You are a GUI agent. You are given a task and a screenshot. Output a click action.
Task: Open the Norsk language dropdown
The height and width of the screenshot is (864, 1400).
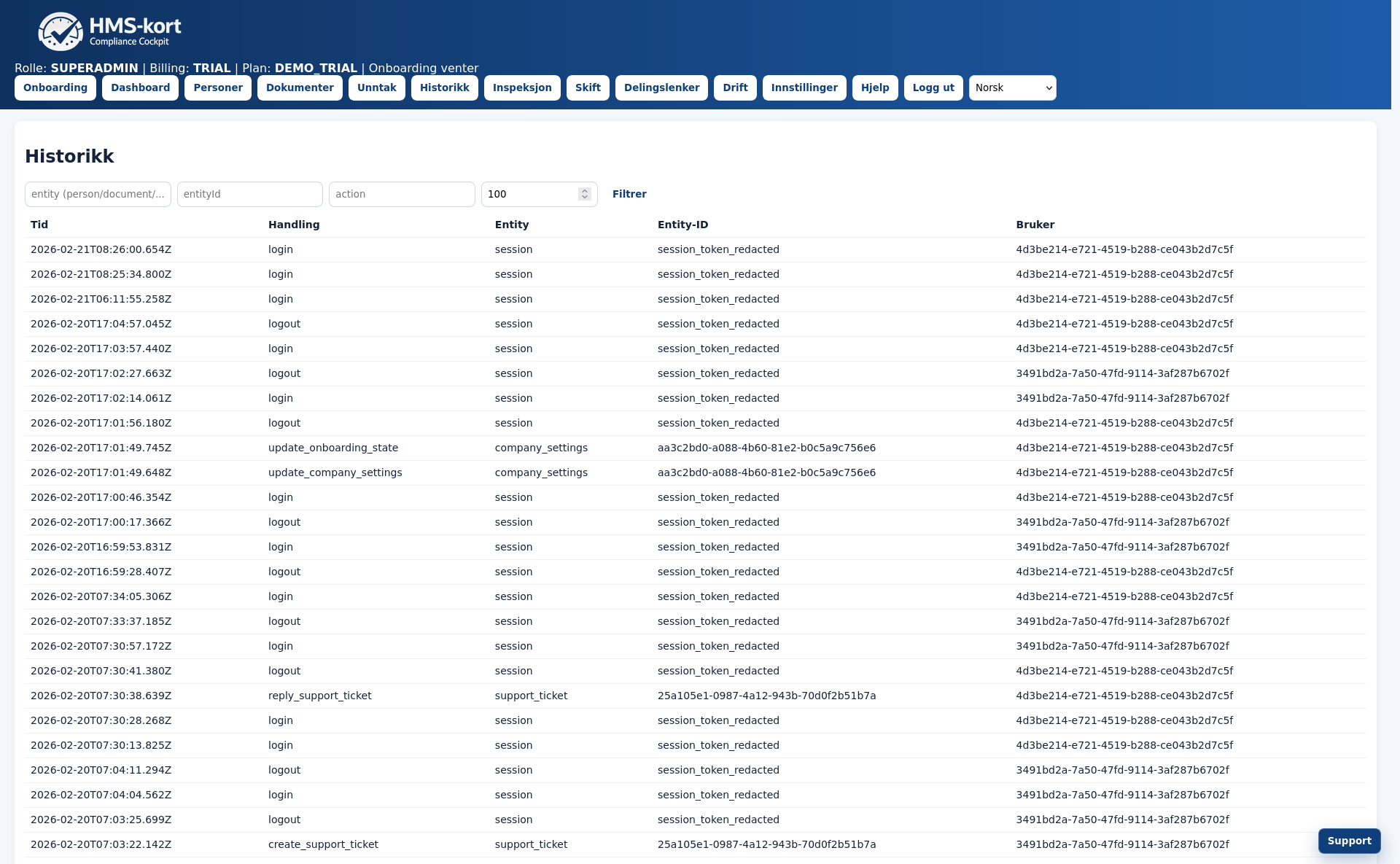1012,87
